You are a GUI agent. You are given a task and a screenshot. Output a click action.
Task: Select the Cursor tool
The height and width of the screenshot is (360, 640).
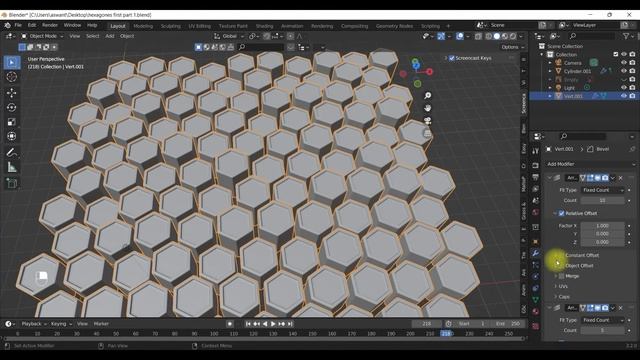coord(11,77)
